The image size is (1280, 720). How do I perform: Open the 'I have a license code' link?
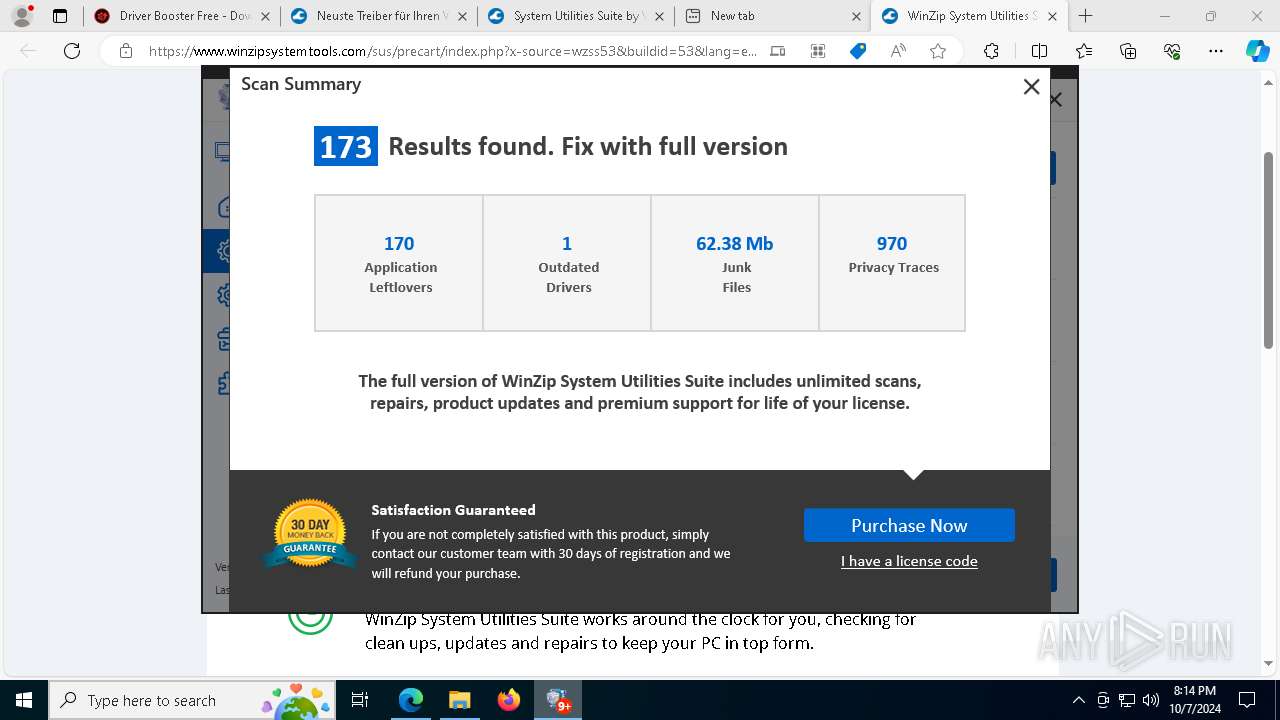pos(909,561)
